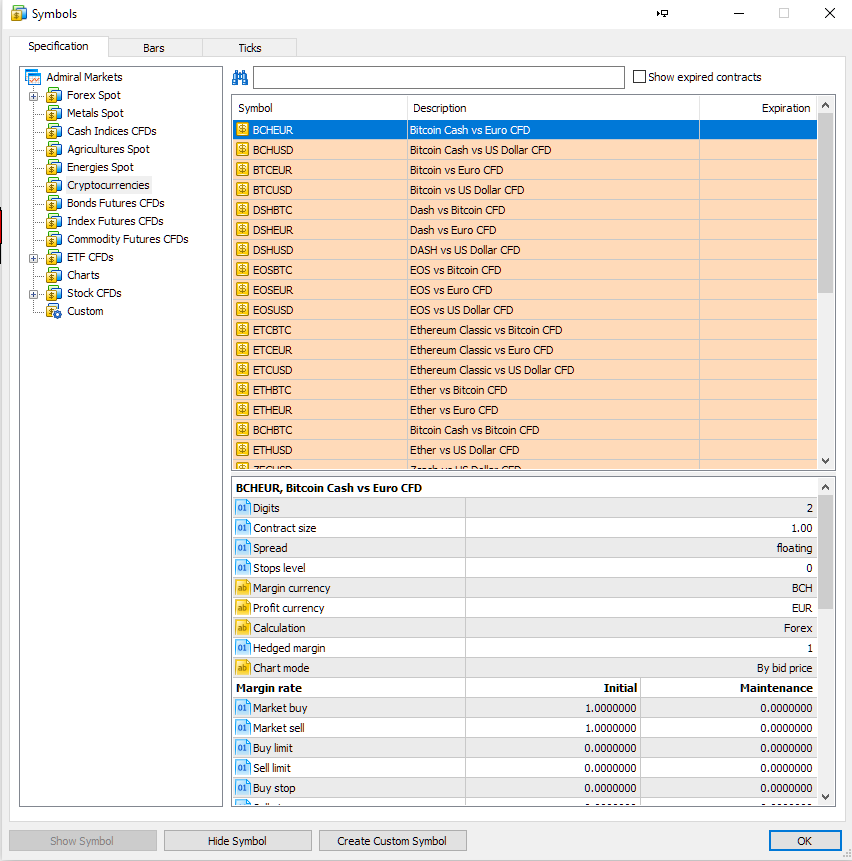Open the Ticks tab

point(250,48)
